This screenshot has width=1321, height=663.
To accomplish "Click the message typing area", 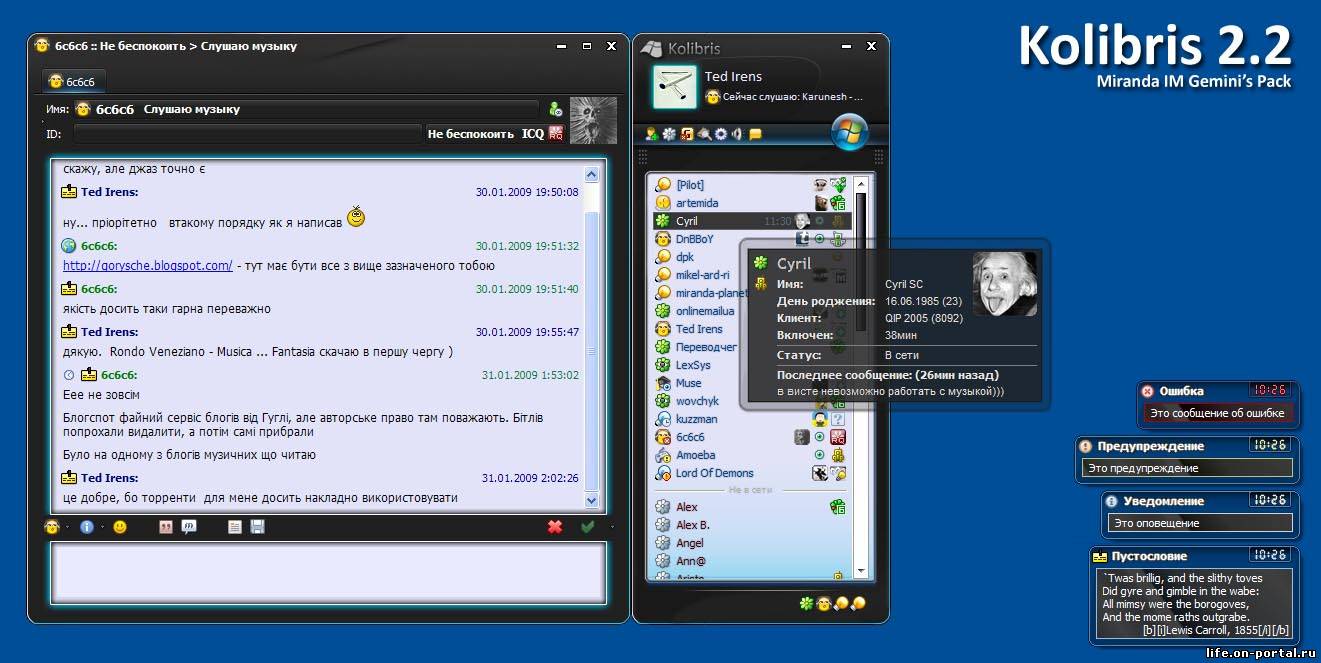I will [329, 573].
